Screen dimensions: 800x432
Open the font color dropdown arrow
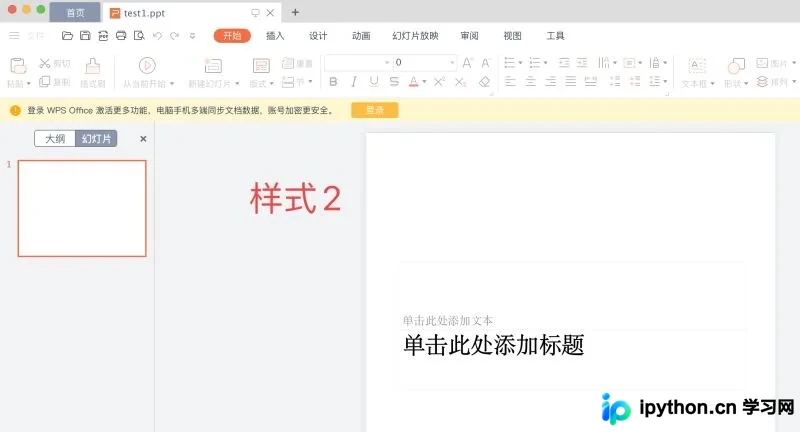click(424, 82)
